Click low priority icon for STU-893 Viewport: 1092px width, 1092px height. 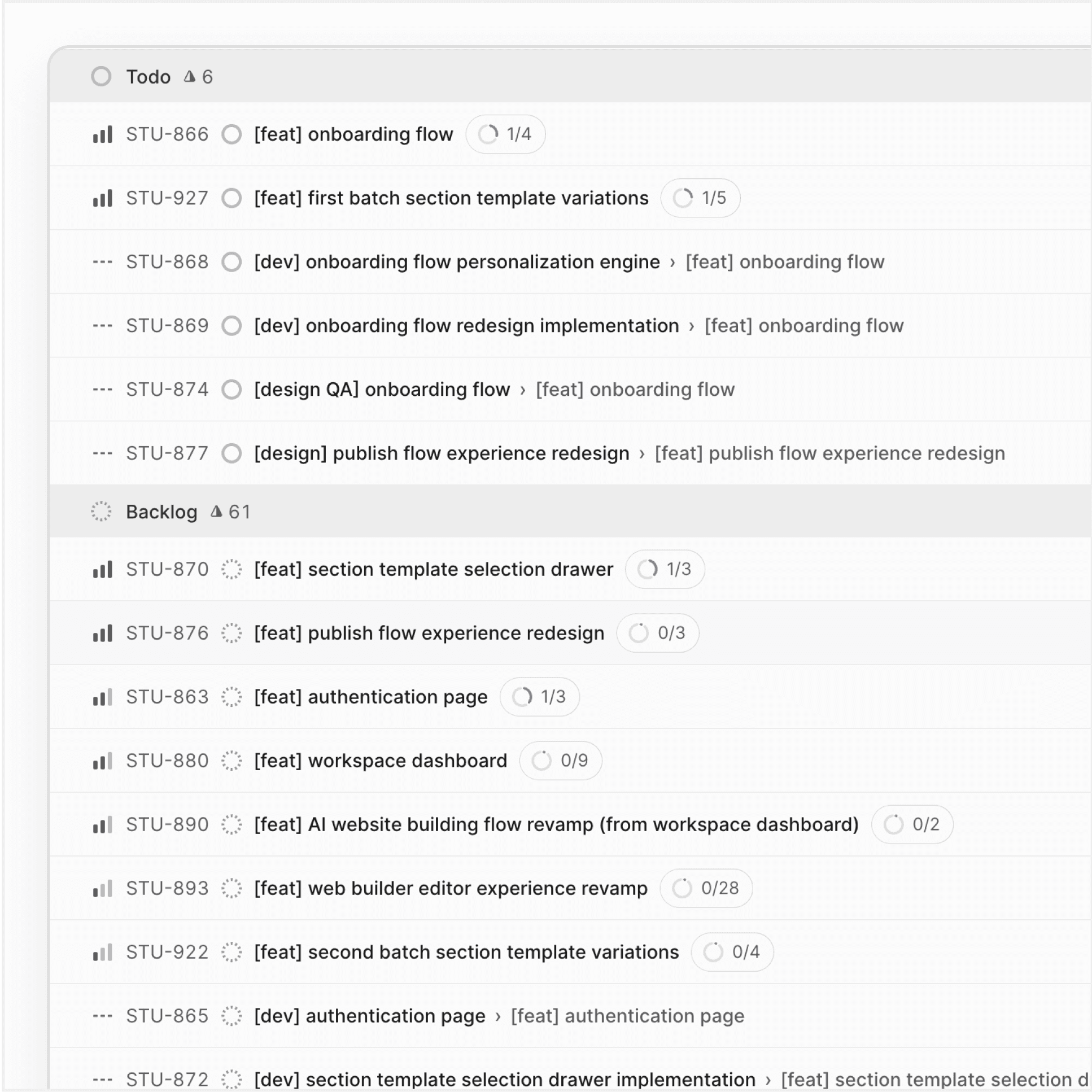[x=102, y=889]
